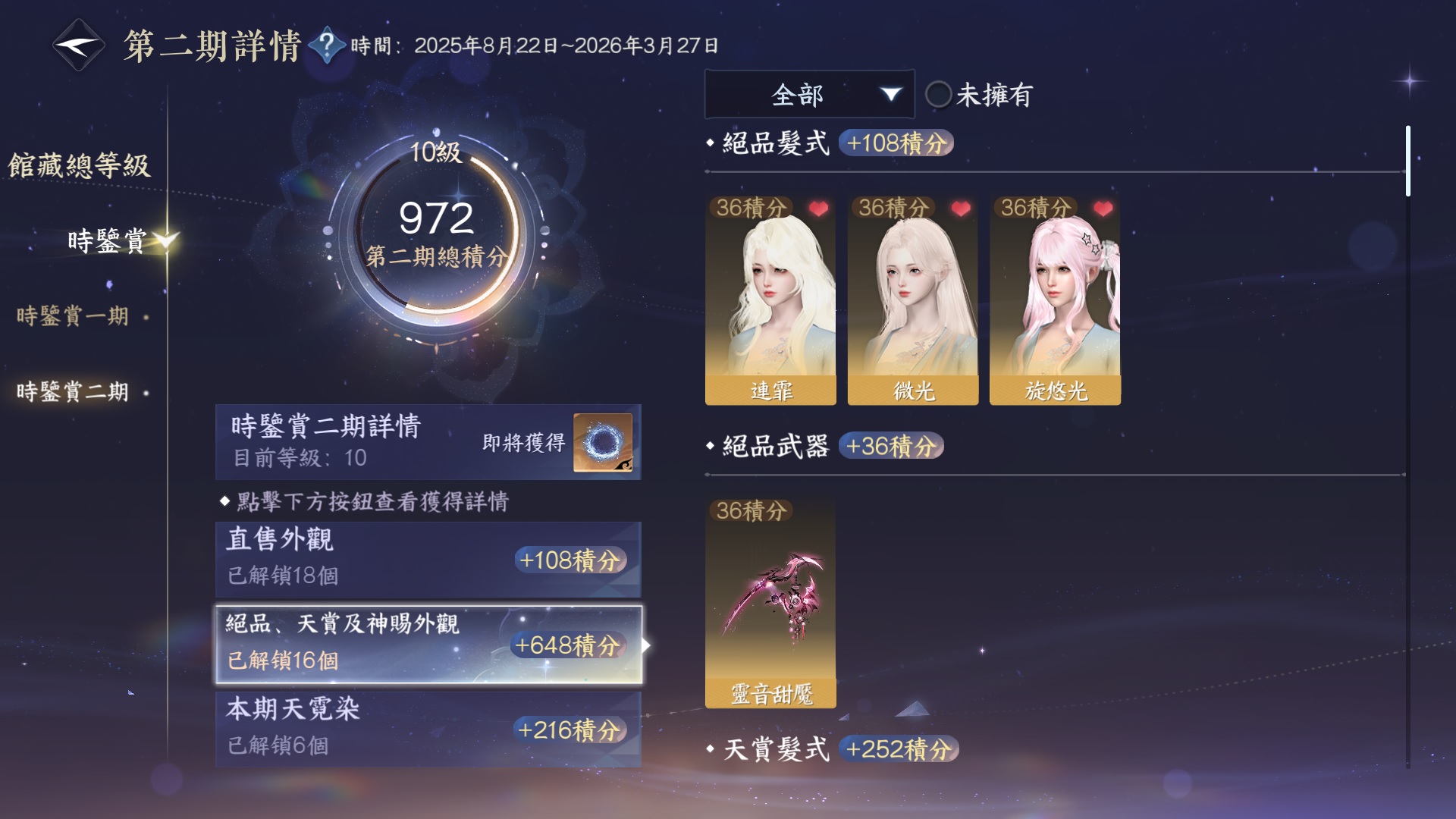
Task: Click the 即將獲得 ring reward icon
Action: click(603, 442)
